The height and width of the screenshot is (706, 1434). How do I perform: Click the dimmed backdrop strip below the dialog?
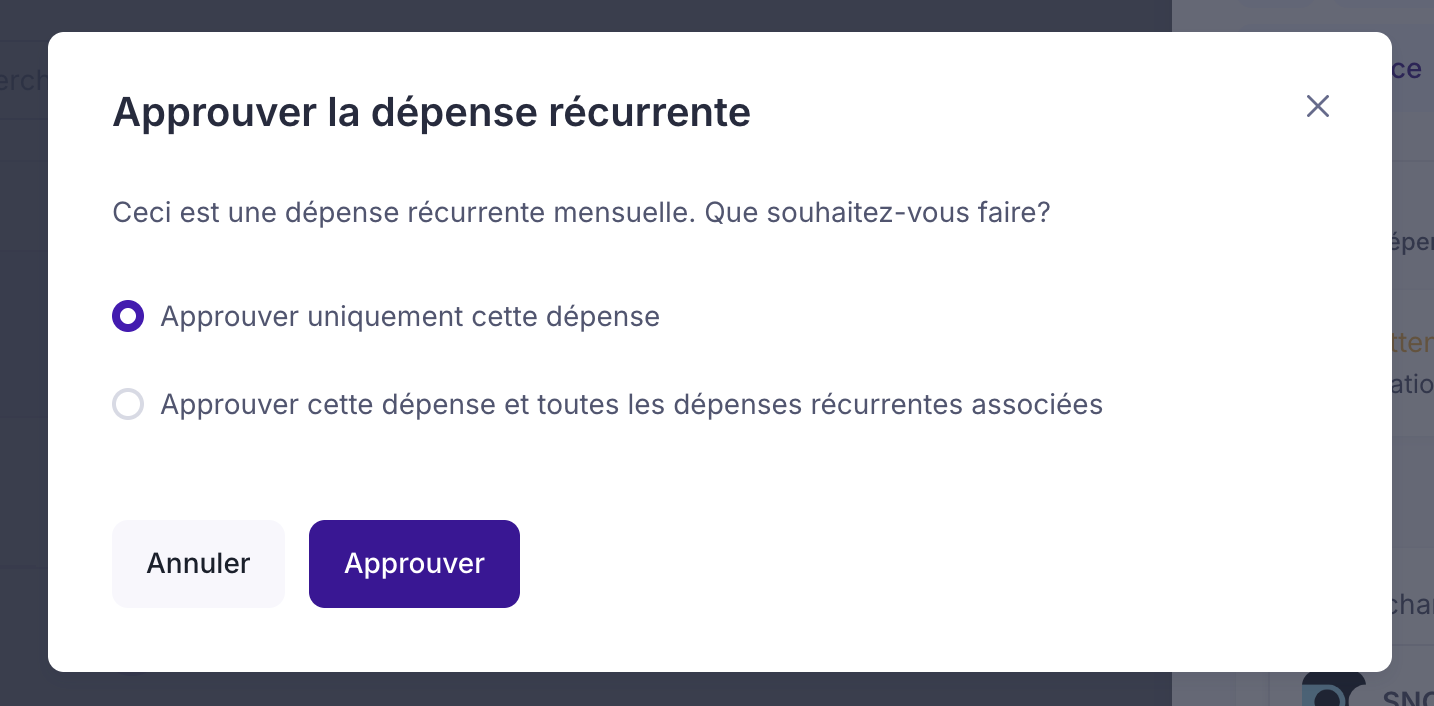600,690
